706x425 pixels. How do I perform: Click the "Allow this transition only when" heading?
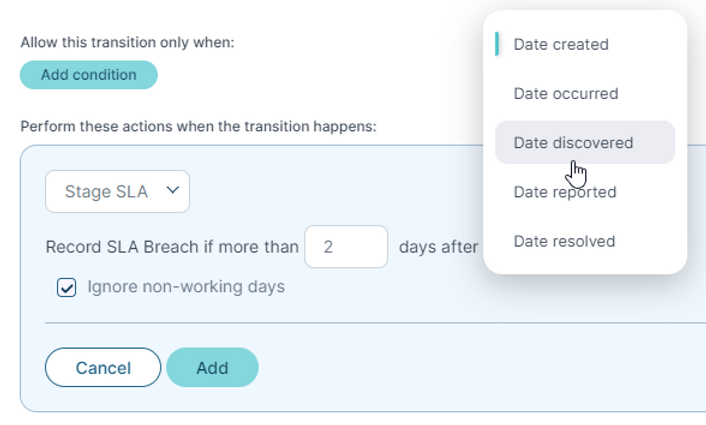(x=127, y=42)
